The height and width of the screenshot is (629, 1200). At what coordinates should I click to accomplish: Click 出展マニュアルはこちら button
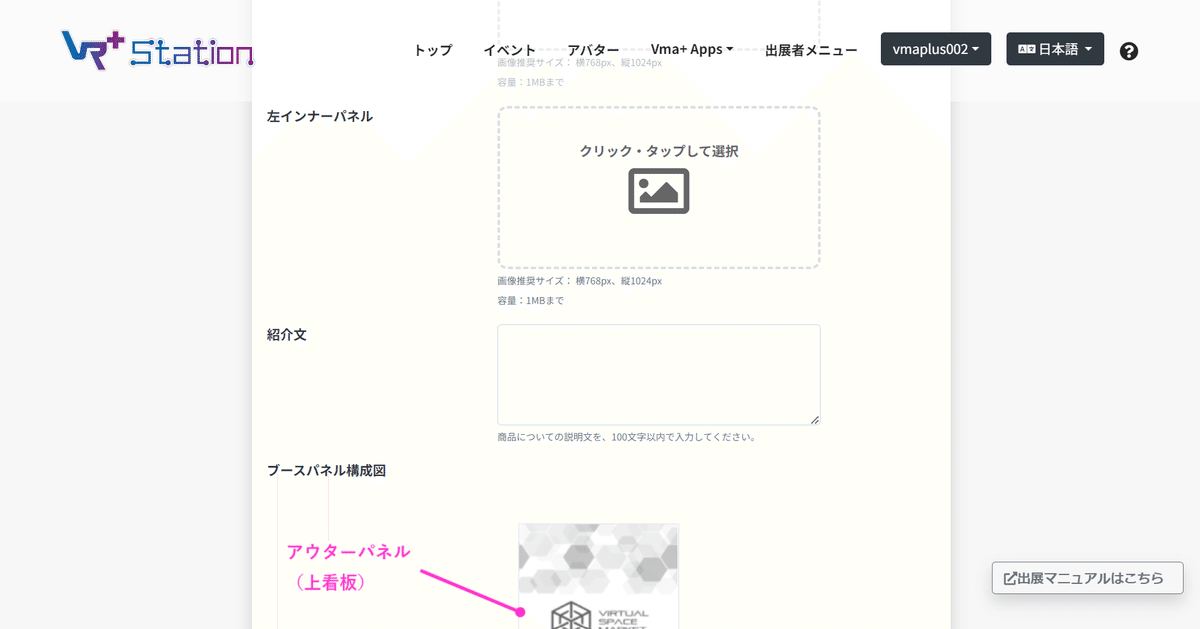[1087, 578]
